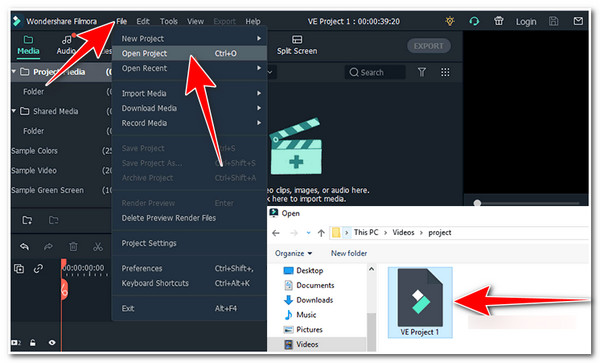The image size is (600, 363).
Task: Toggle track visibility eye icon
Action: point(52,343)
